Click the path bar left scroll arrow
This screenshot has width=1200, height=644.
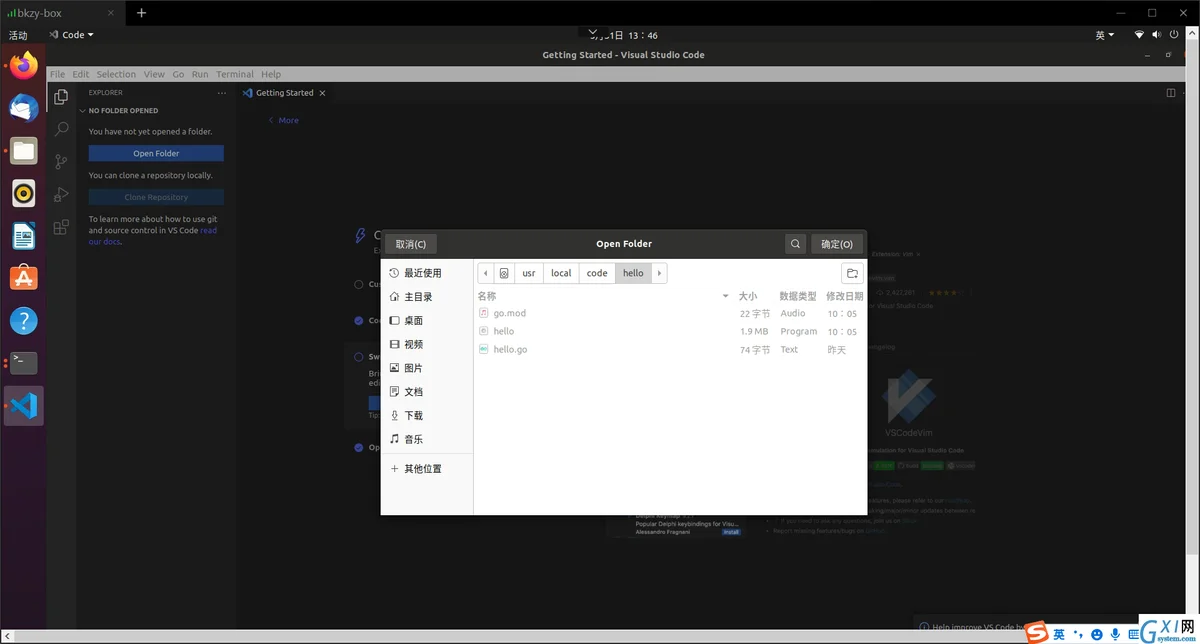pyautogui.click(x=486, y=273)
